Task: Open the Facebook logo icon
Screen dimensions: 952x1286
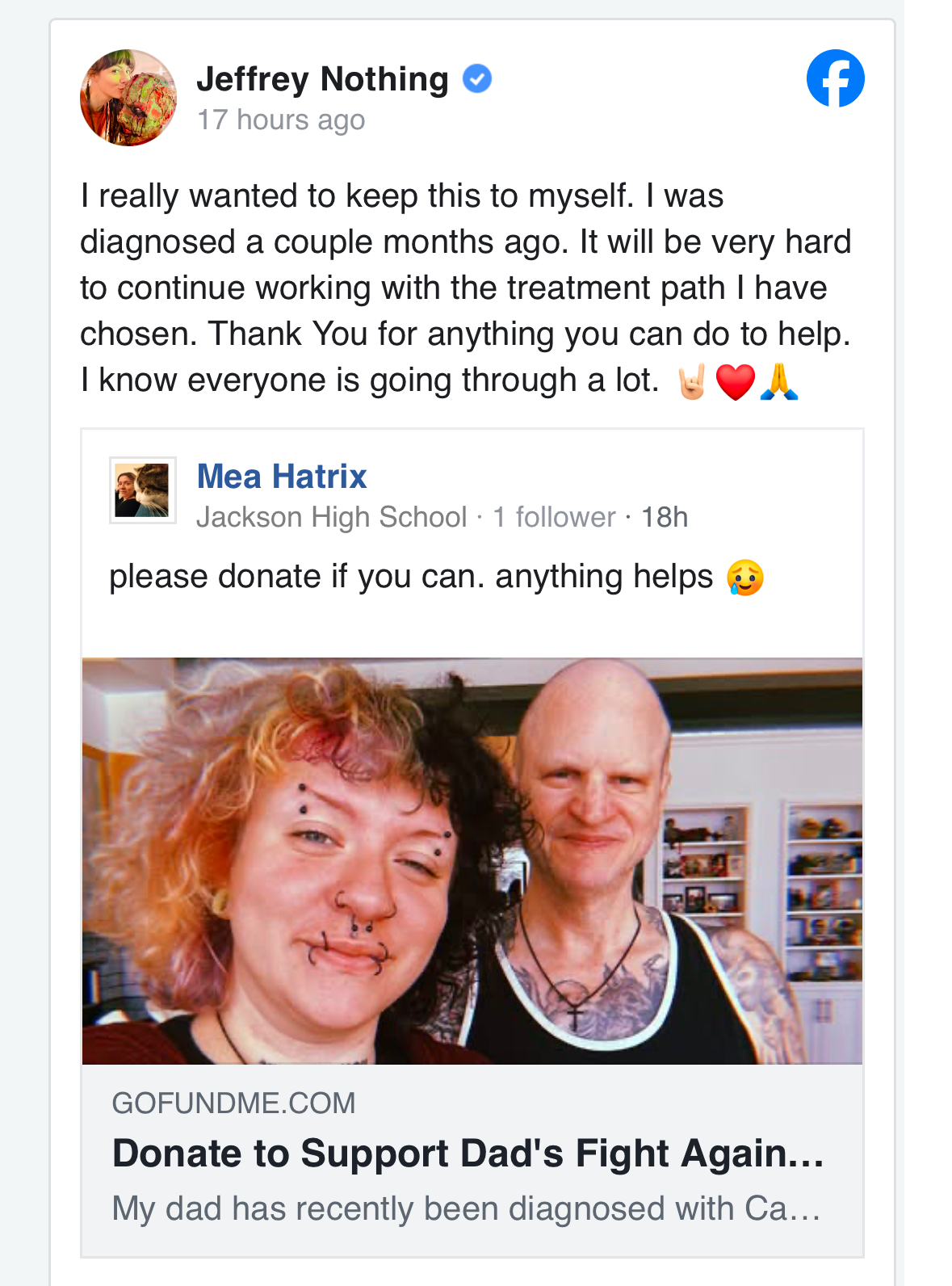Action: click(835, 78)
